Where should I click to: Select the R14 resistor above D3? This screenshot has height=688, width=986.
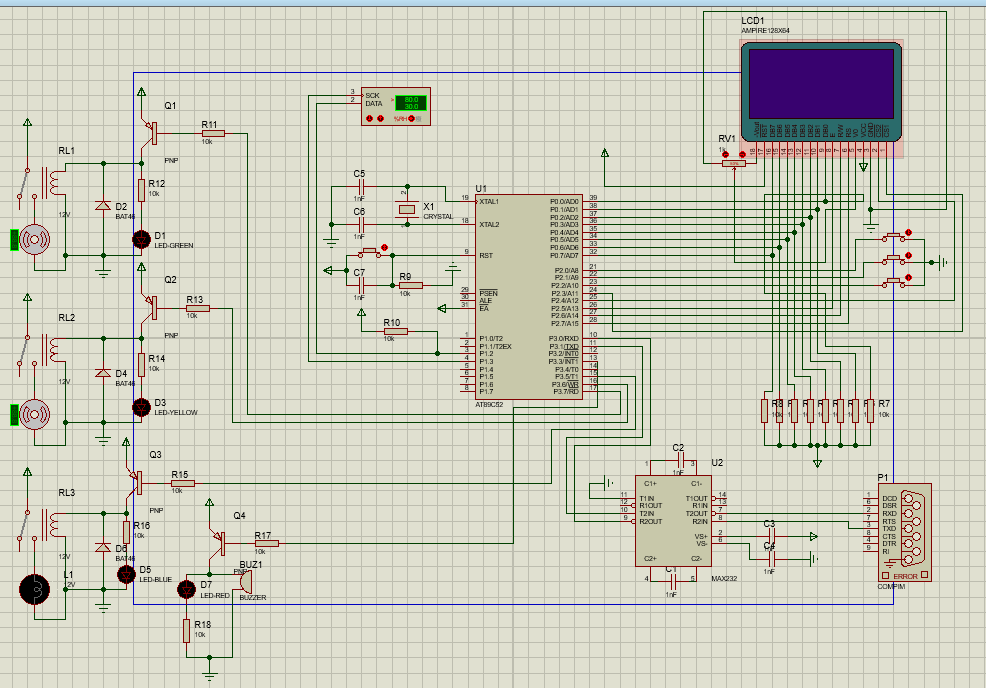tap(141, 365)
